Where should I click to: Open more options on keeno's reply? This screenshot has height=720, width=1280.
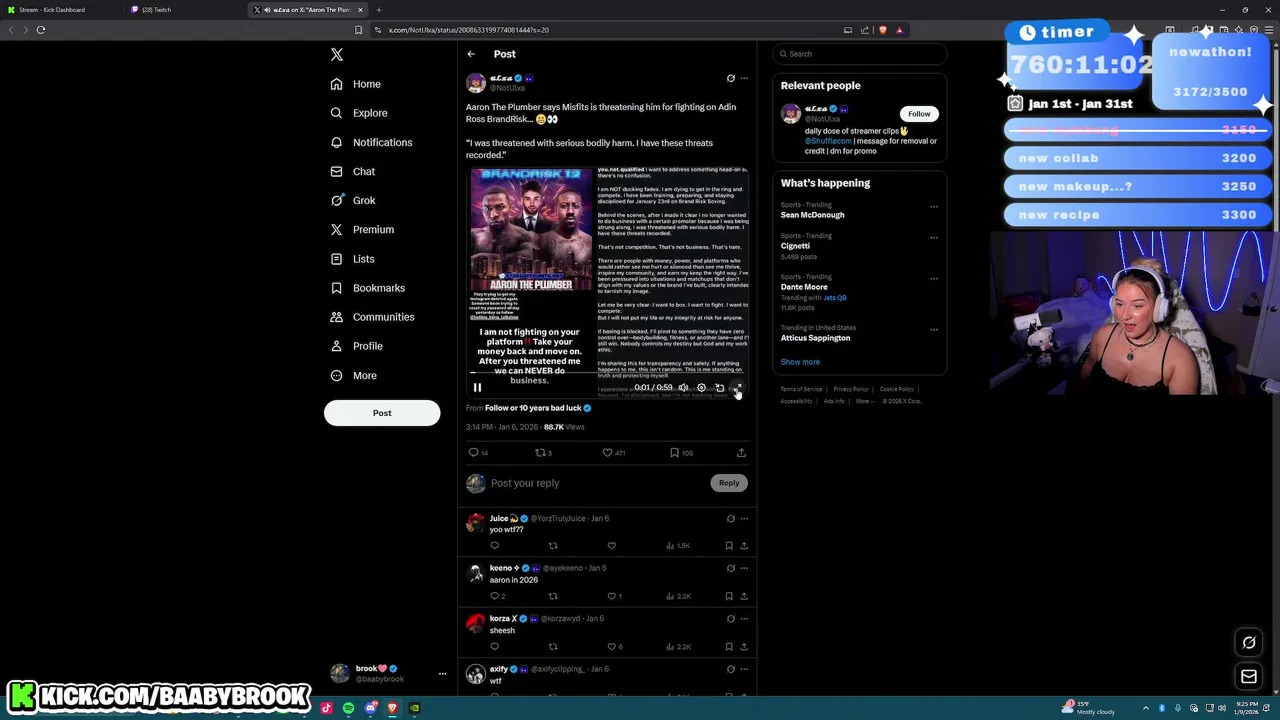[744, 568]
